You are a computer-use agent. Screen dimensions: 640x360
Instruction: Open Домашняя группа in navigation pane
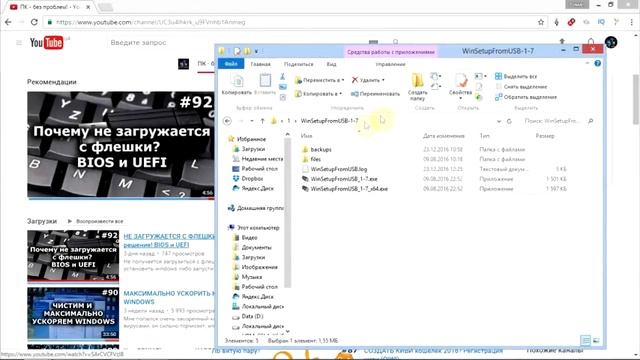pos(260,208)
